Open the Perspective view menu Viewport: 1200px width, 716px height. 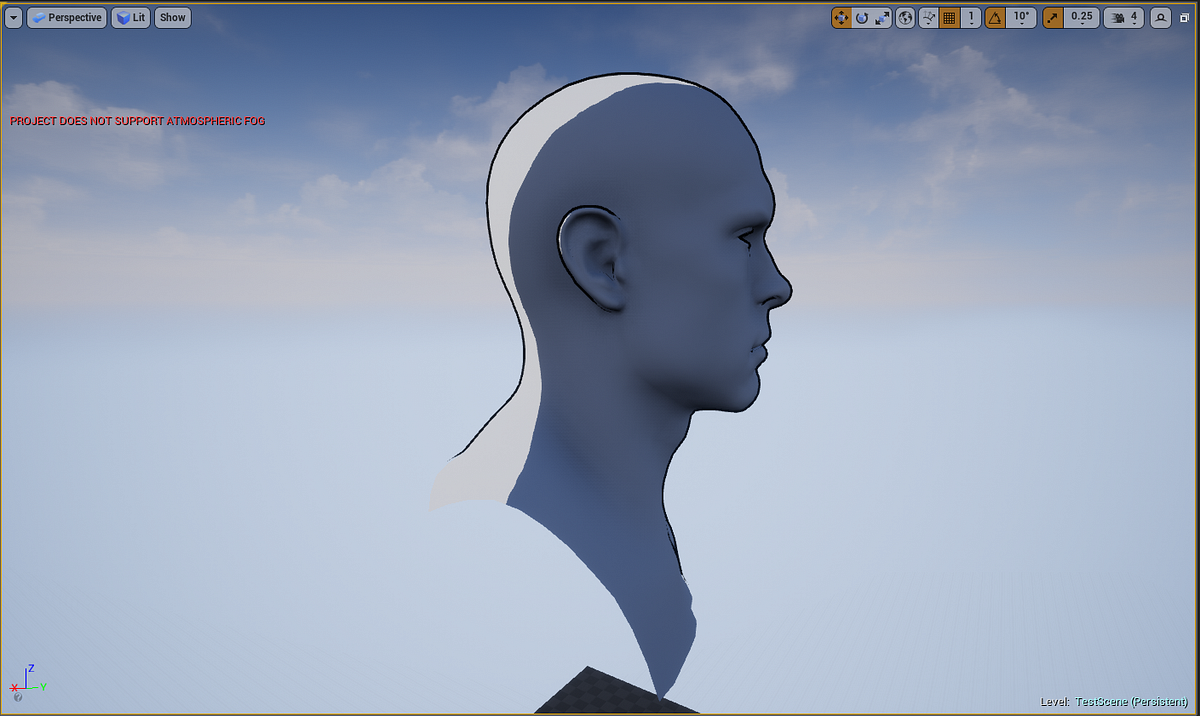66,17
